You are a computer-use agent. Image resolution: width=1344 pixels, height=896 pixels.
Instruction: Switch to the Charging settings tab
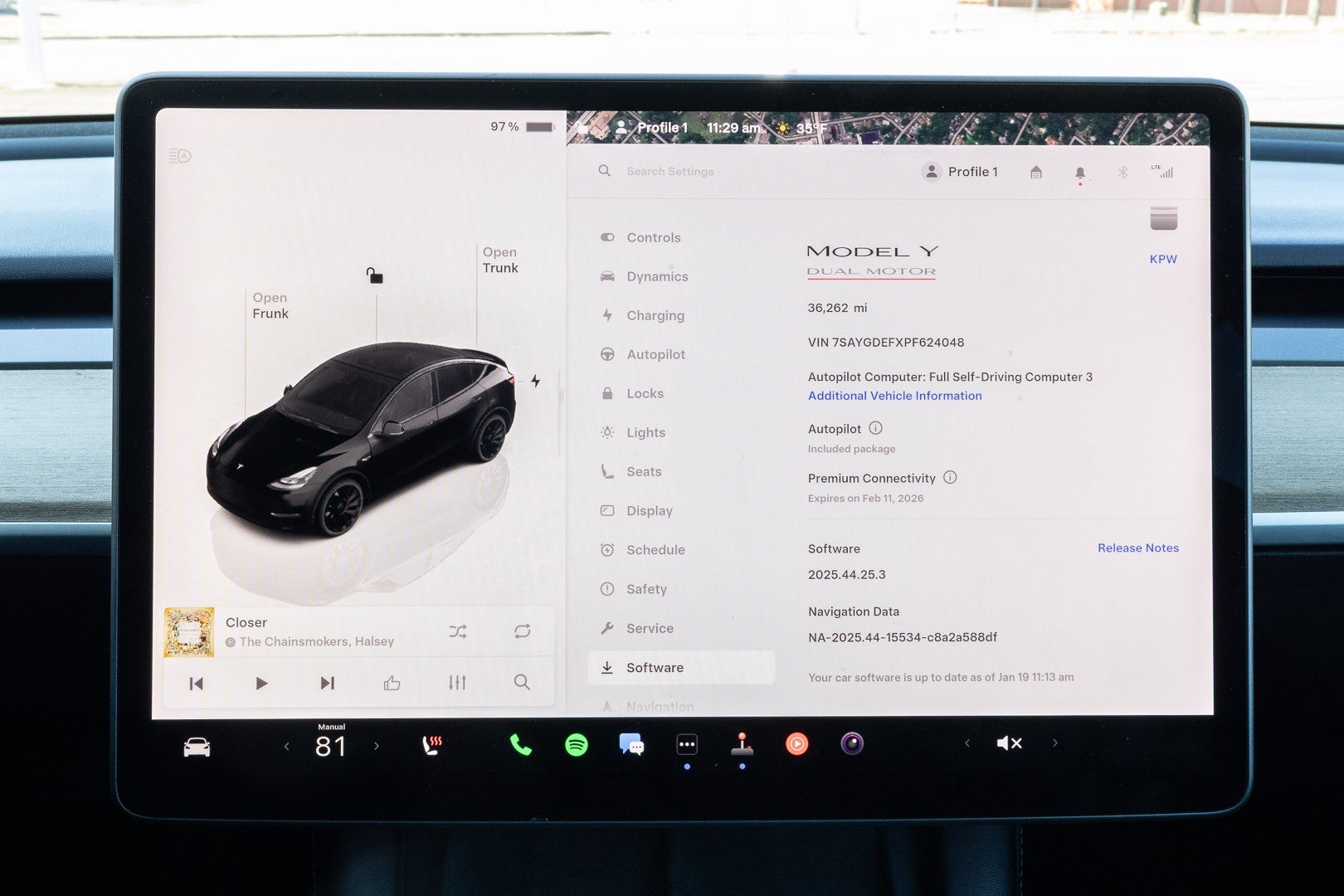655,315
